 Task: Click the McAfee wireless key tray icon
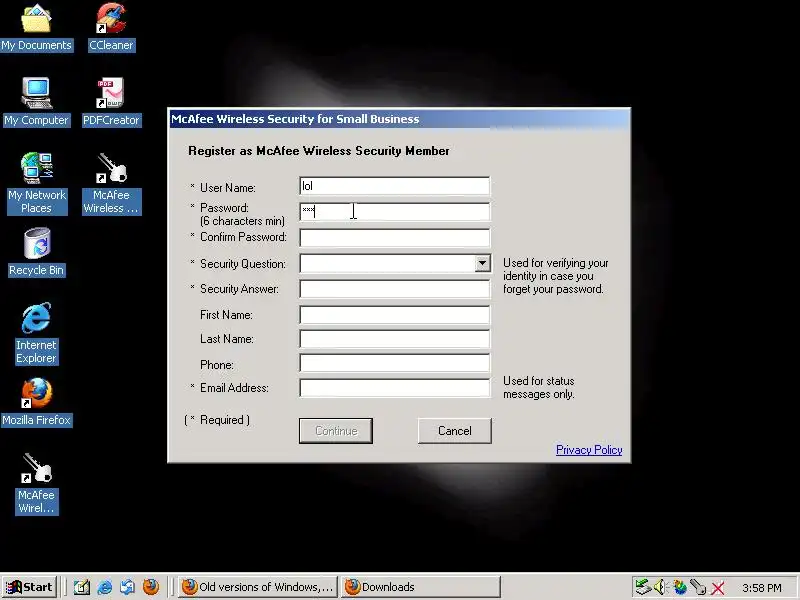(x=698, y=587)
